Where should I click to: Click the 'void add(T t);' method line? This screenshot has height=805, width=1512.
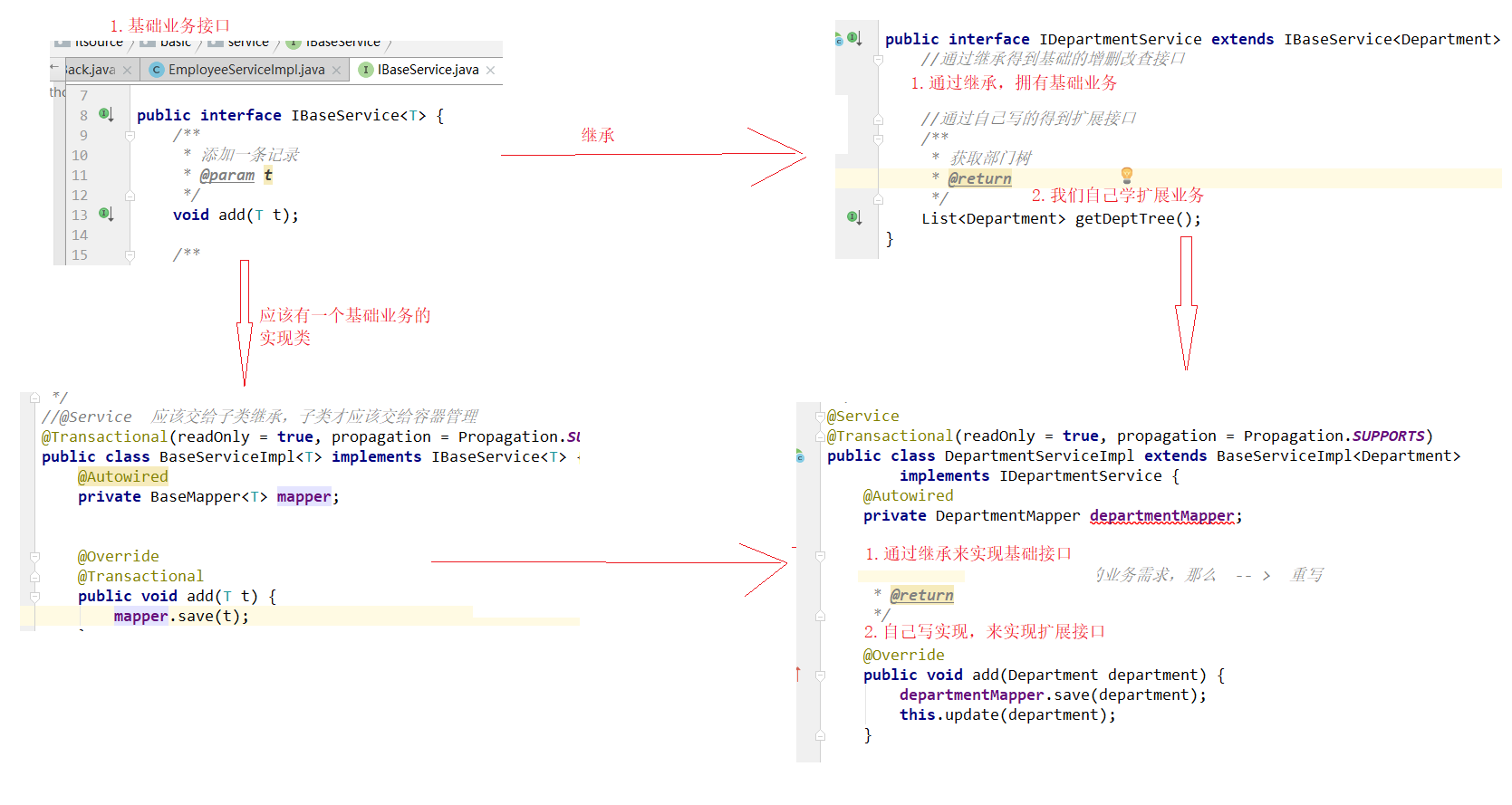point(236,215)
